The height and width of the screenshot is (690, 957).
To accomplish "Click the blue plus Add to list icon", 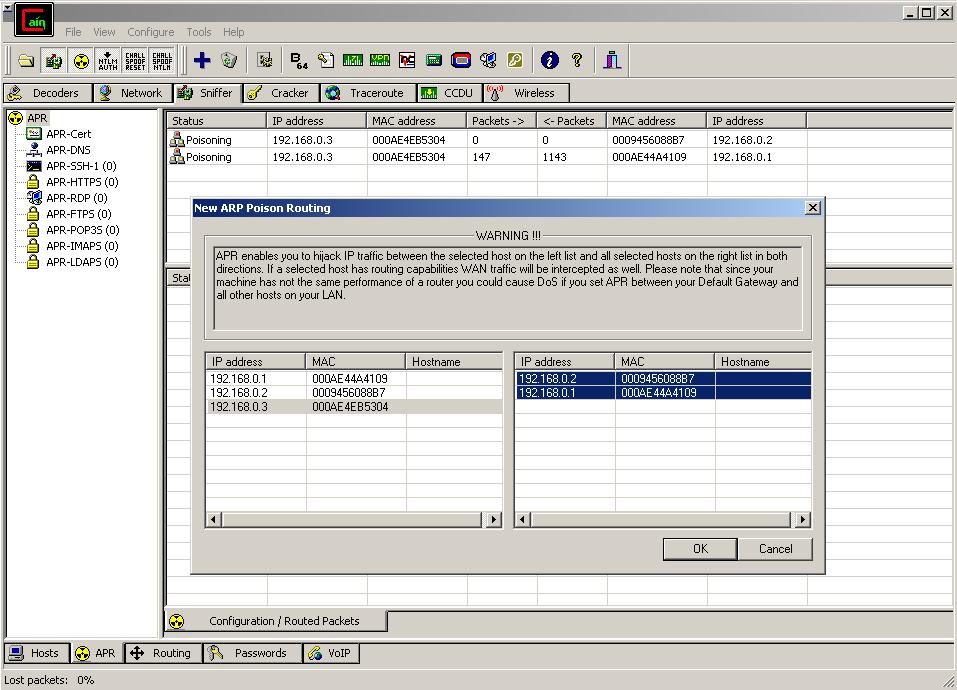I will point(202,60).
